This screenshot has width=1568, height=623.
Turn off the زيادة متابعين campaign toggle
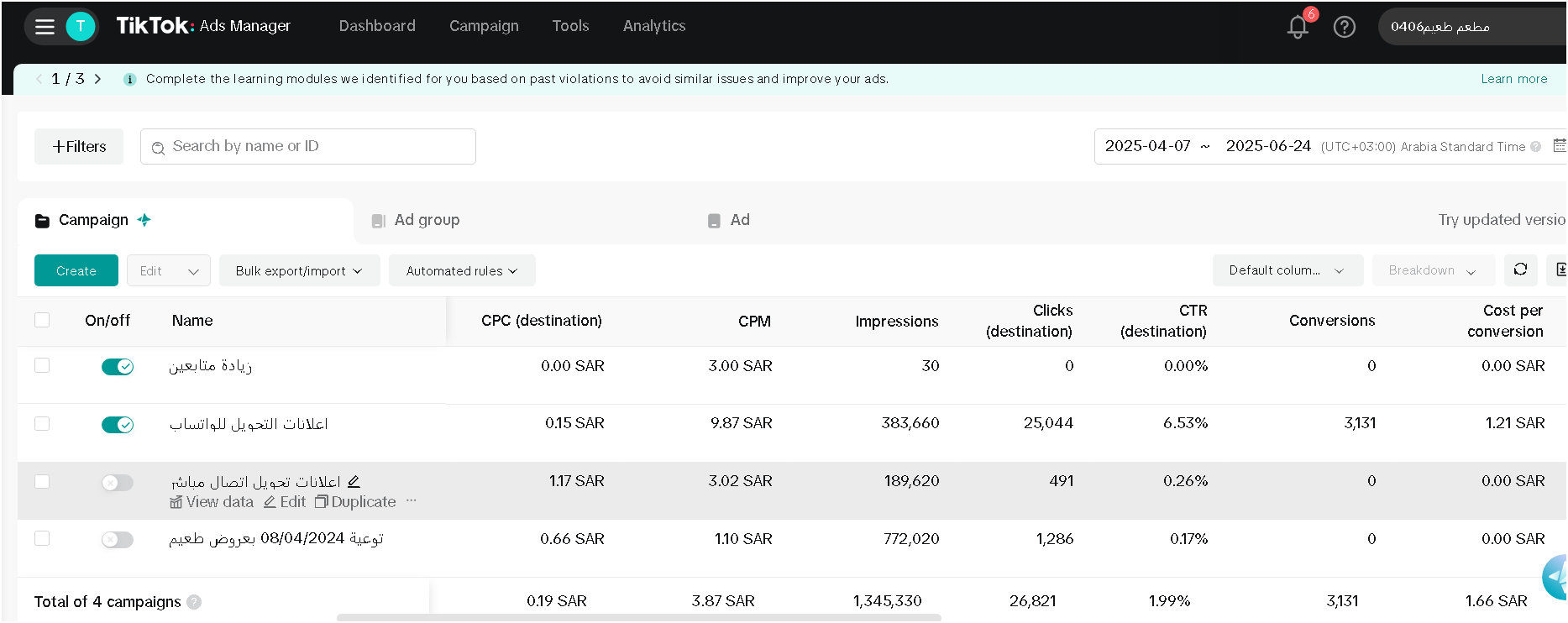(118, 367)
